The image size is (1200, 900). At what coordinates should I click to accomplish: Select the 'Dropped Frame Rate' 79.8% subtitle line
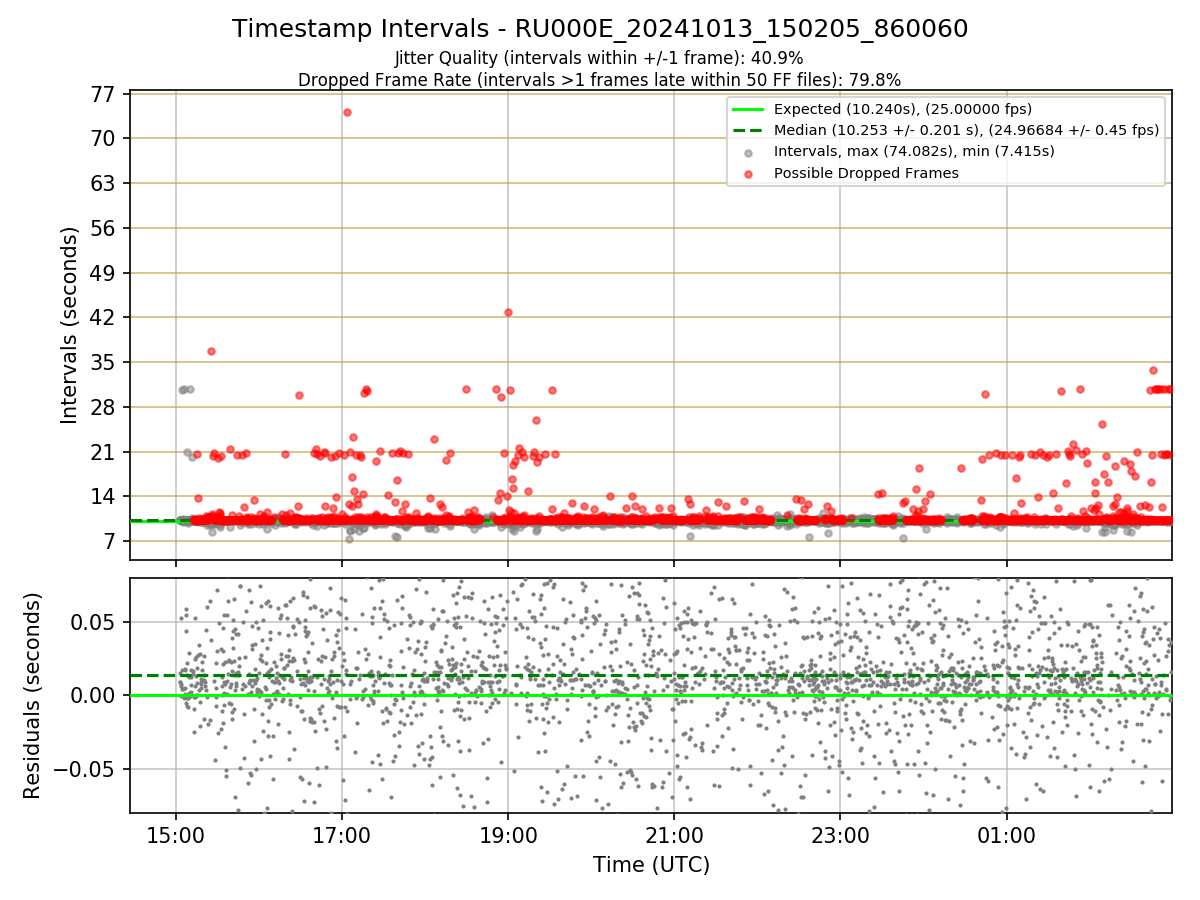600,80
